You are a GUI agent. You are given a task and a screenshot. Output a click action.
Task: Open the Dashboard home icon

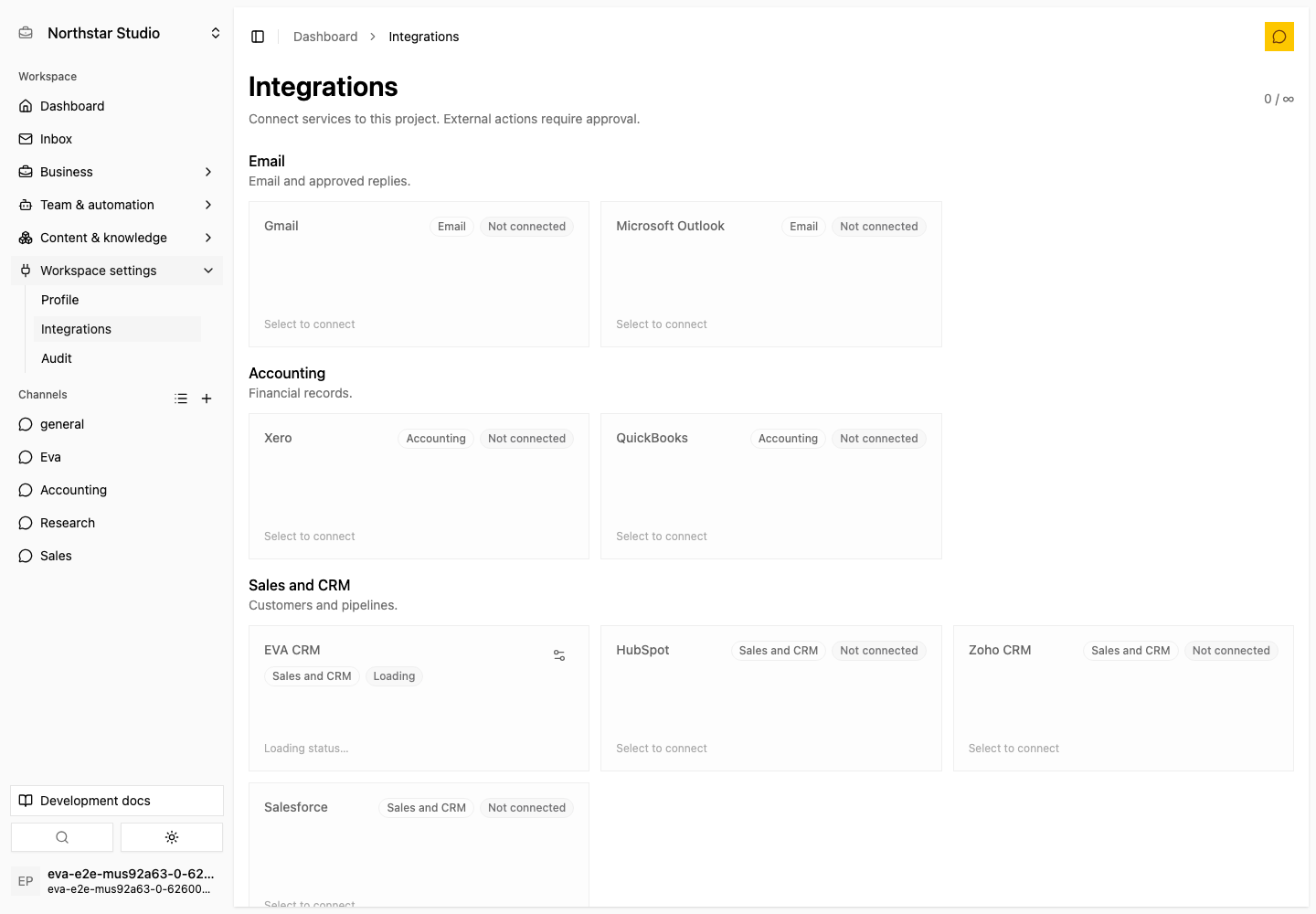tap(26, 106)
